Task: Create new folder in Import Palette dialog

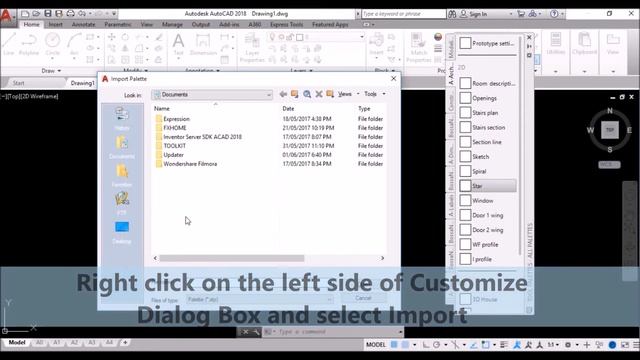Action: tap(330, 94)
